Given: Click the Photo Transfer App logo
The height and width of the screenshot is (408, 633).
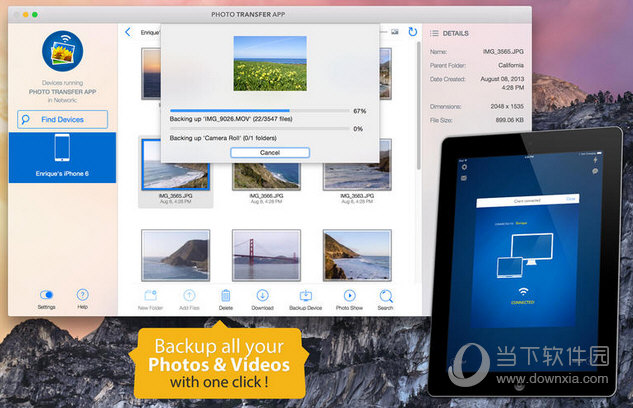Looking at the screenshot, I should (x=63, y=51).
